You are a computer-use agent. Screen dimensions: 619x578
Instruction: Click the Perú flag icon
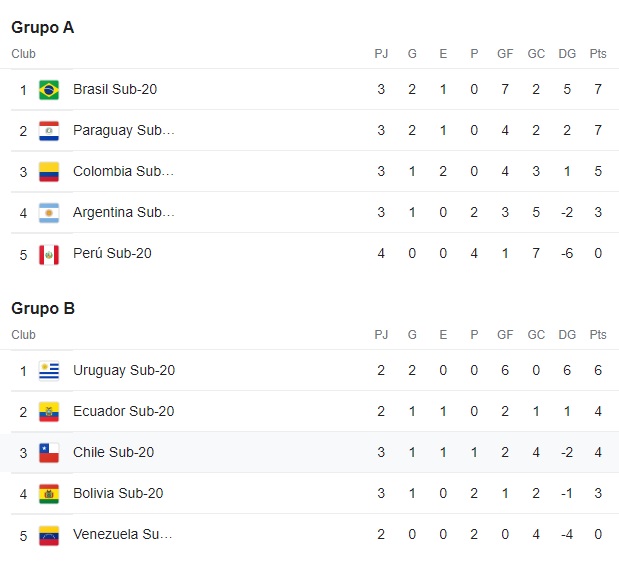click(49, 255)
